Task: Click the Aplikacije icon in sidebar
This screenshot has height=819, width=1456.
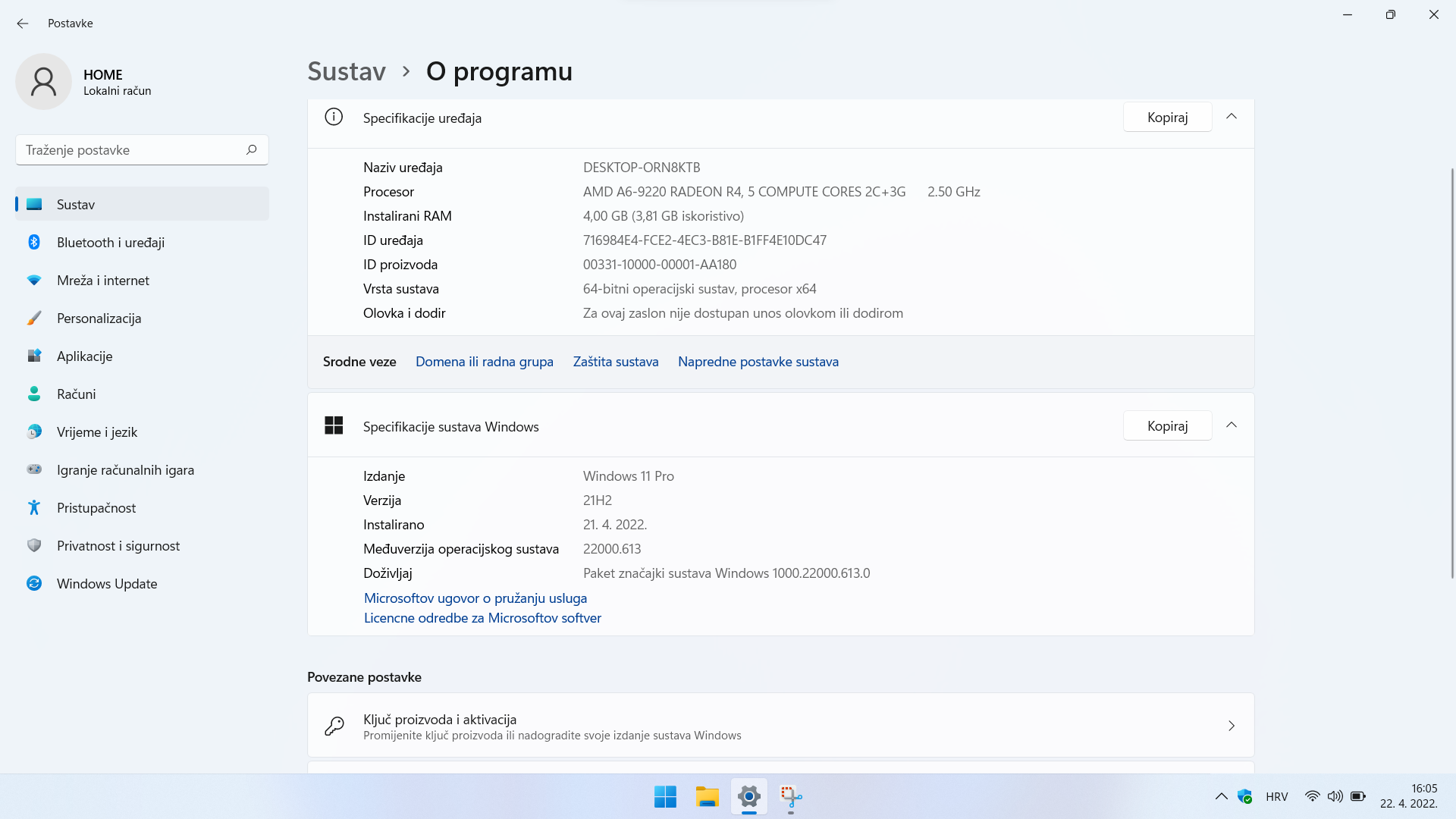Action: click(34, 356)
